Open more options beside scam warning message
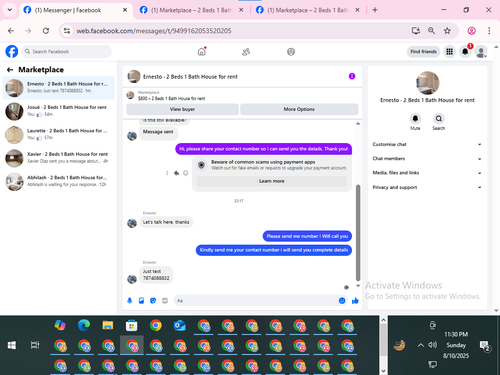The image size is (500, 375). coord(167,173)
